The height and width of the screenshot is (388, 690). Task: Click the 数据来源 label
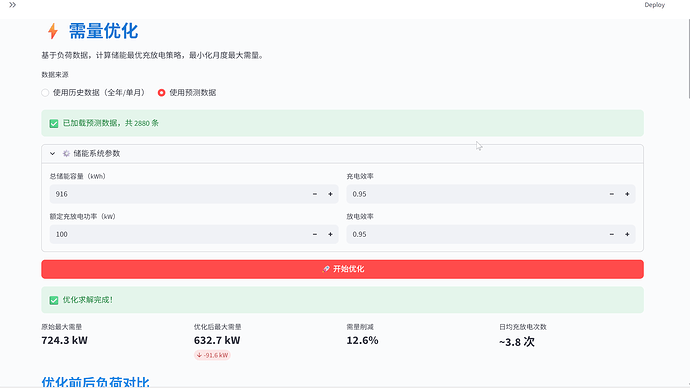(55, 75)
